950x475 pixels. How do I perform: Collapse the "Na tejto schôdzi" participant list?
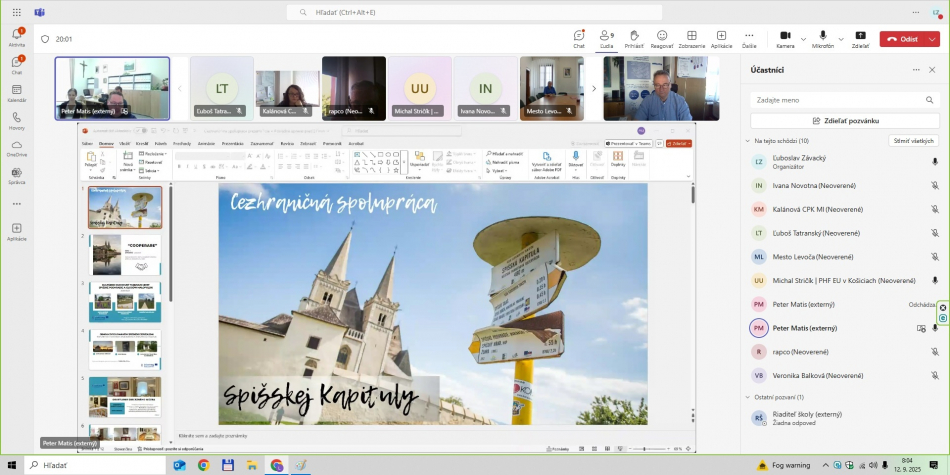(x=747, y=141)
